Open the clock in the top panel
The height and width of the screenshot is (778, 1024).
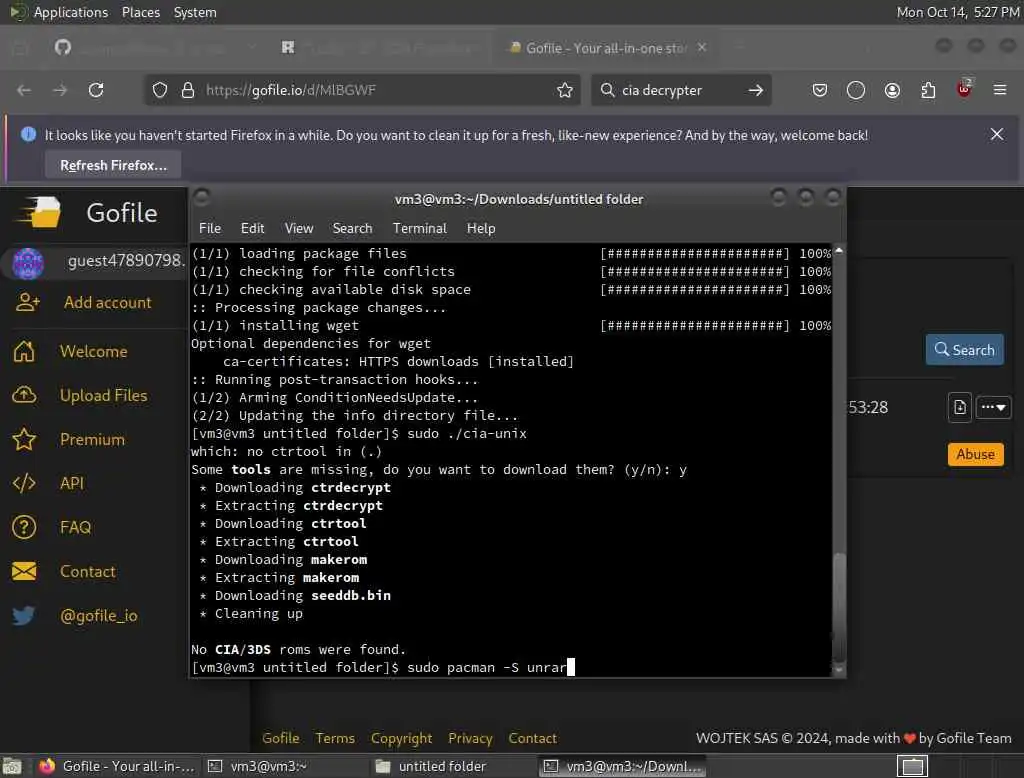click(957, 12)
